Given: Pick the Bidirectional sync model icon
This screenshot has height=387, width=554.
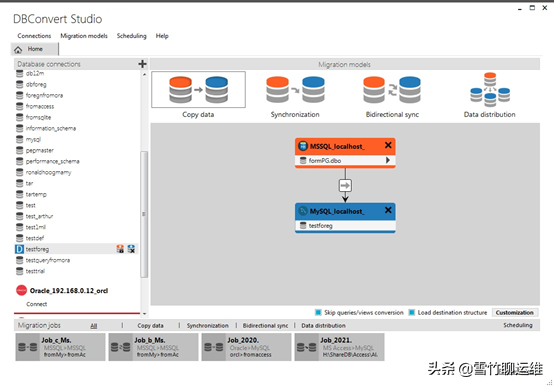Looking at the screenshot, I should 392,90.
